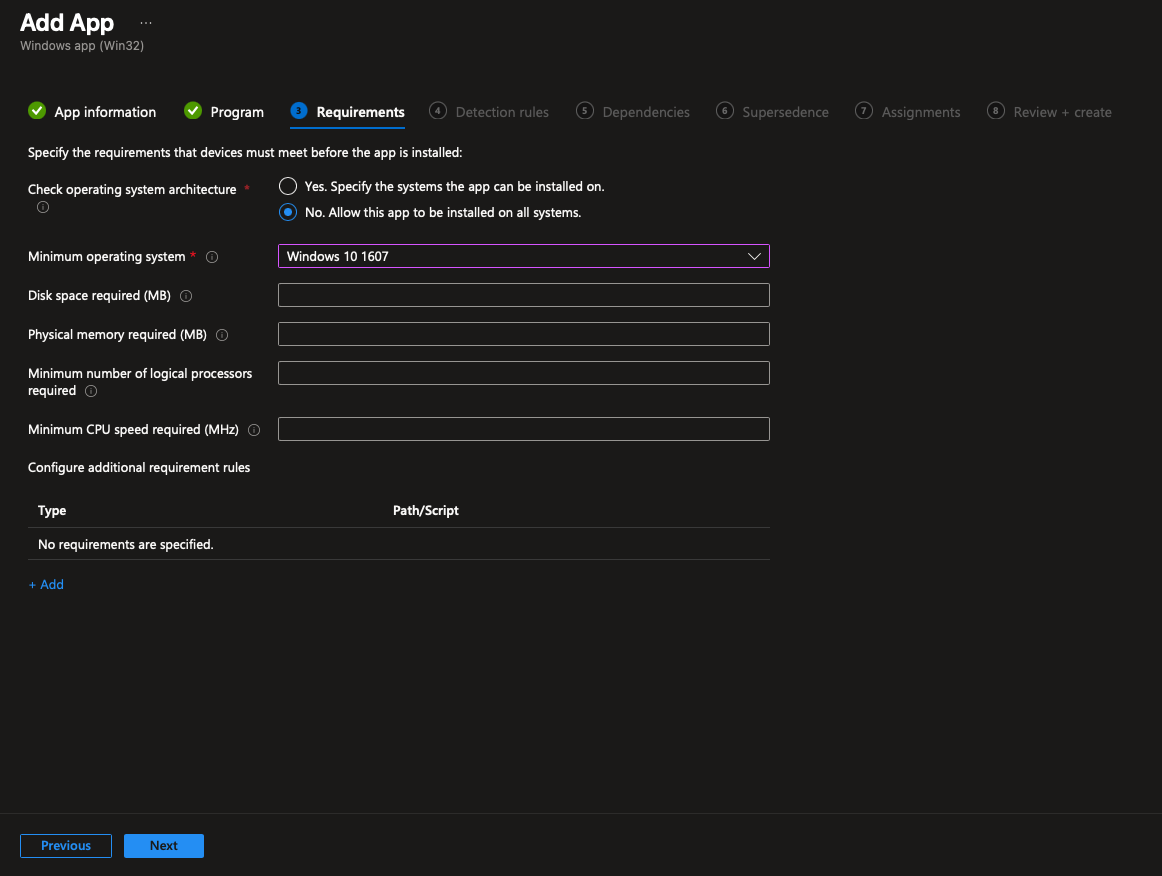Click info icon next to Disk space required

coord(186,296)
